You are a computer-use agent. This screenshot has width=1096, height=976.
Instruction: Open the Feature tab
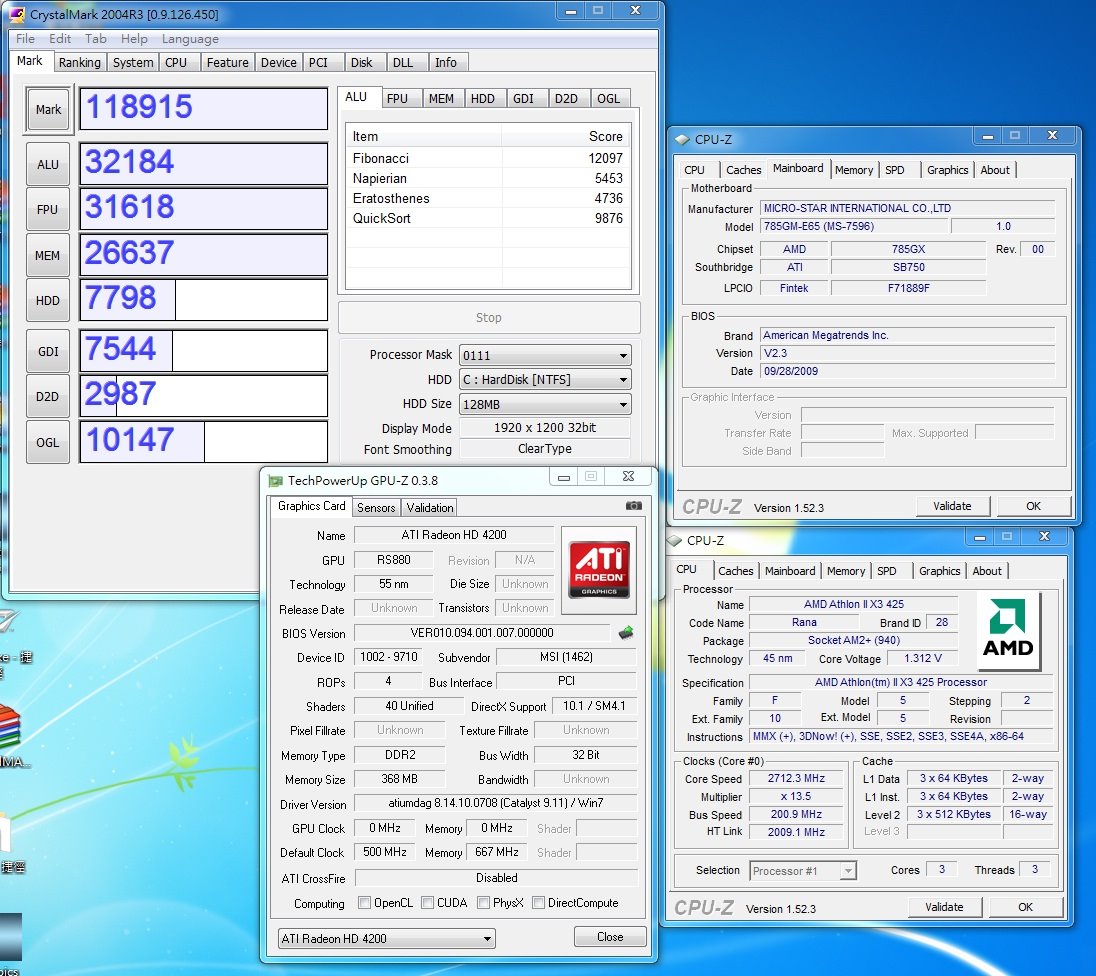click(x=227, y=62)
